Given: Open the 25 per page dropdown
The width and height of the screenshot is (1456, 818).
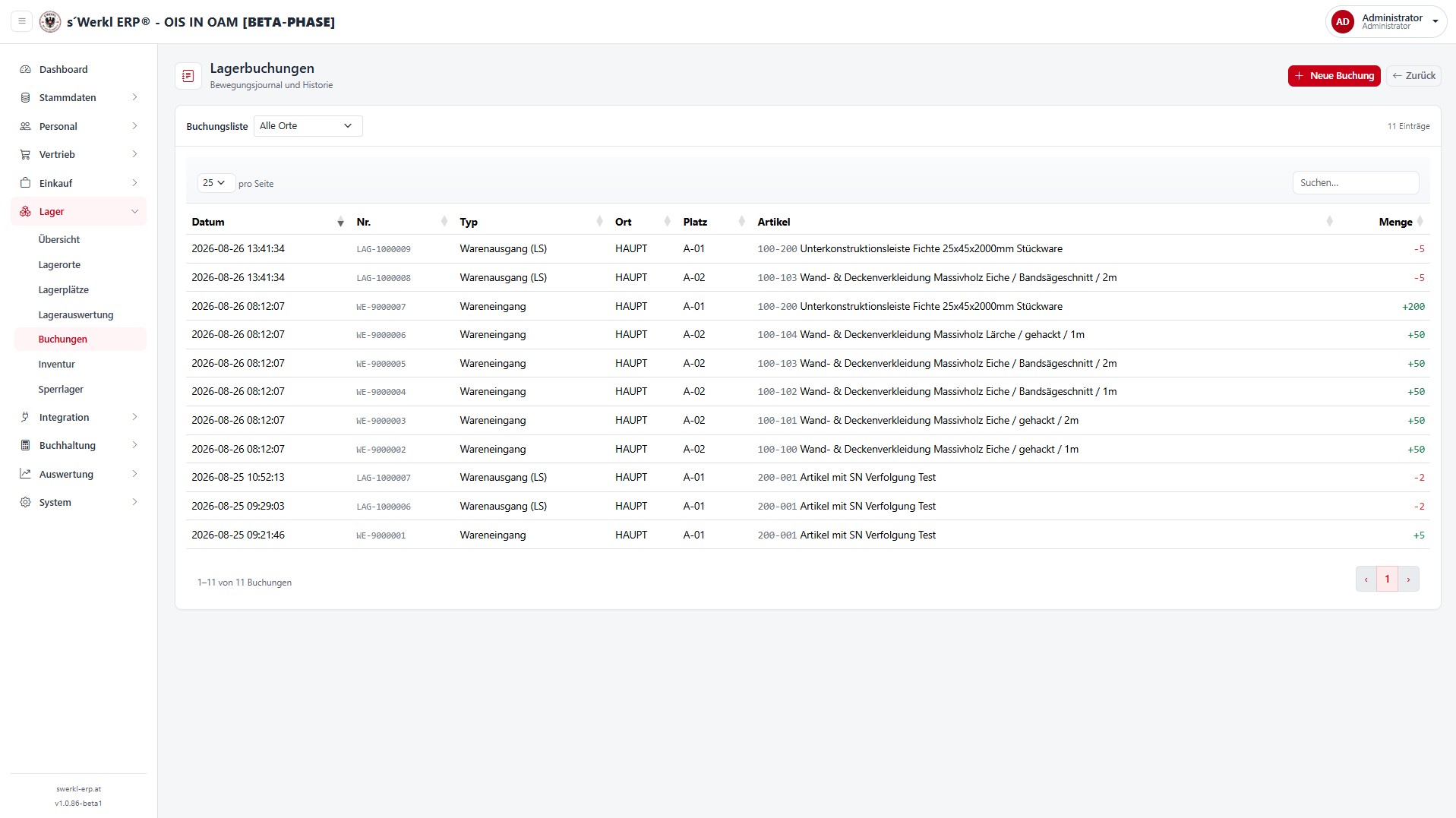Looking at the screenshot, I should [x=216, y=183].
